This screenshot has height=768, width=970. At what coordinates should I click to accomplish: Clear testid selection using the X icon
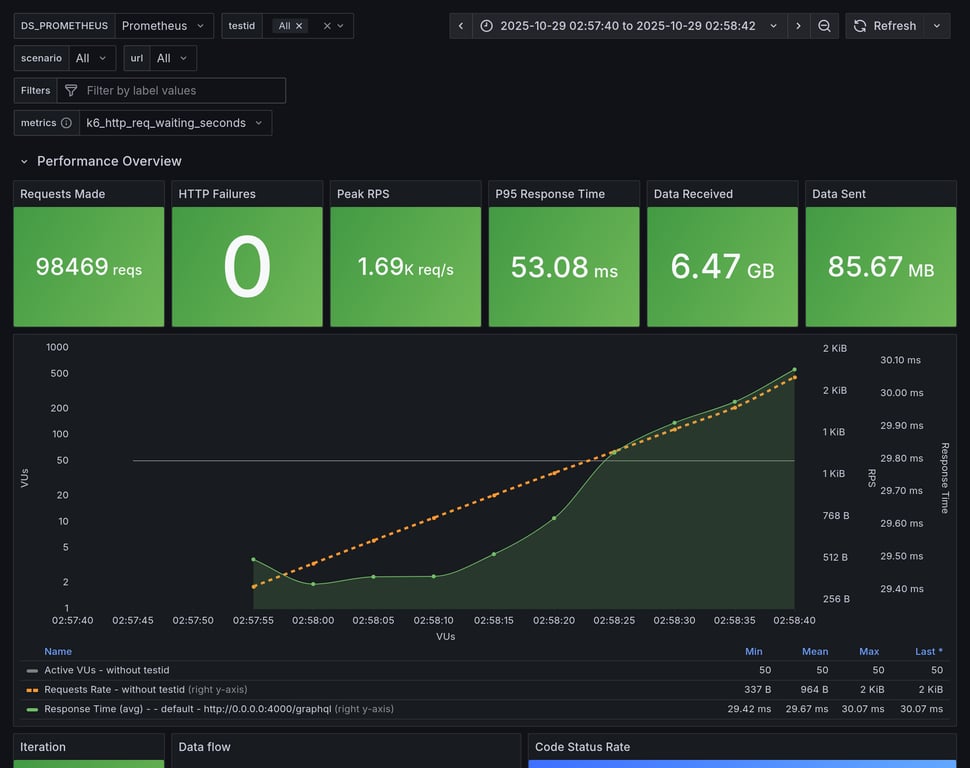pyautogui.click(x=327, y=26)
